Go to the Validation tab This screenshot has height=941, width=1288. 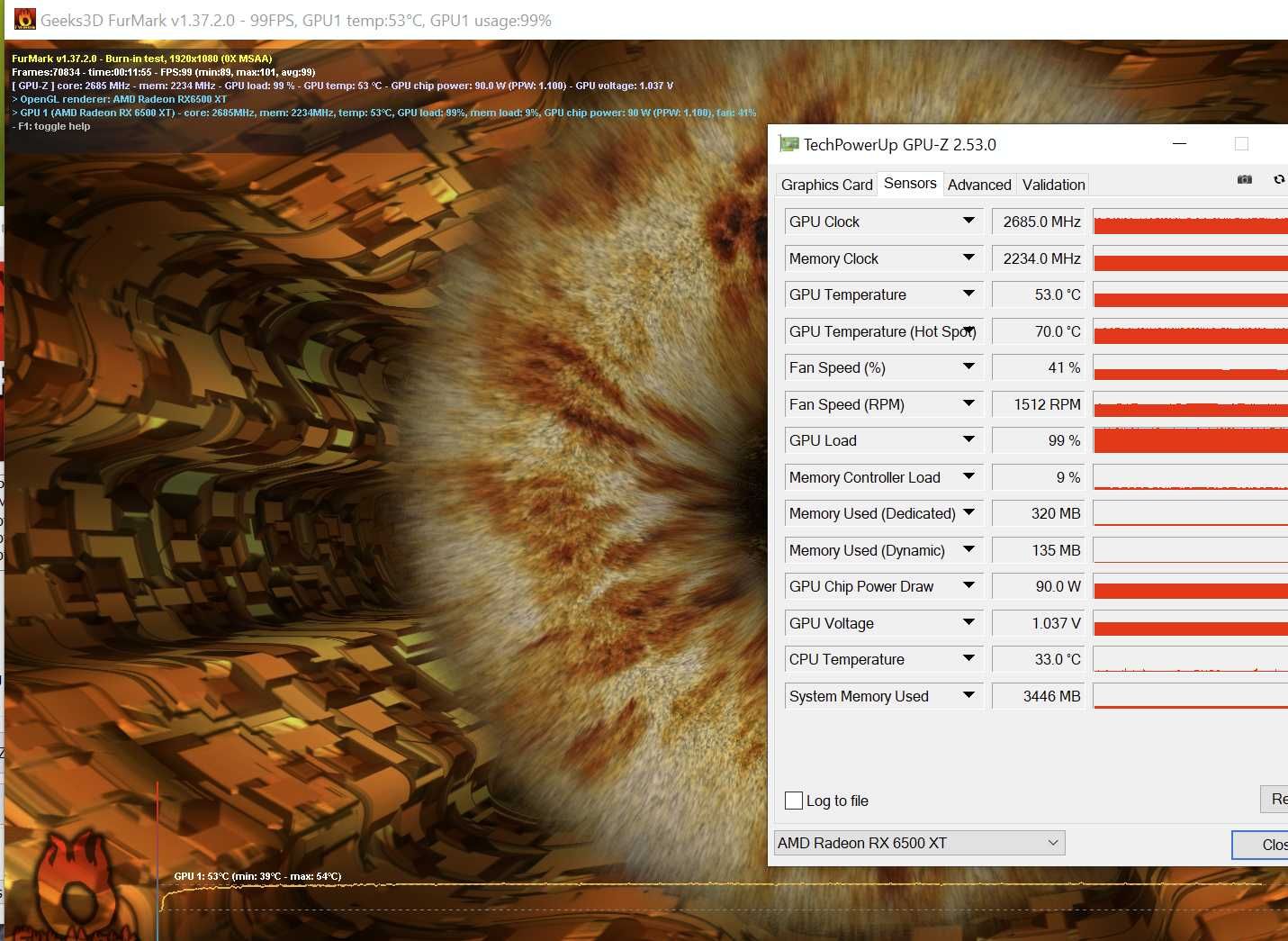click(1053, 185)
